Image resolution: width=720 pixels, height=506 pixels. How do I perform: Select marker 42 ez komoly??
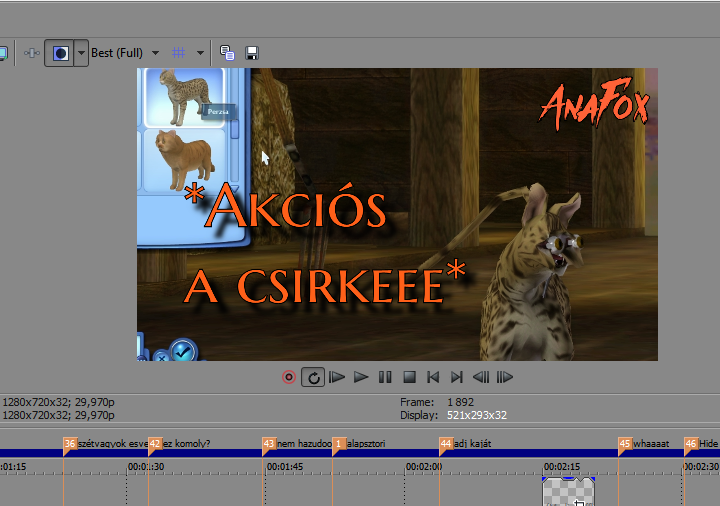[x=155, y=444]
